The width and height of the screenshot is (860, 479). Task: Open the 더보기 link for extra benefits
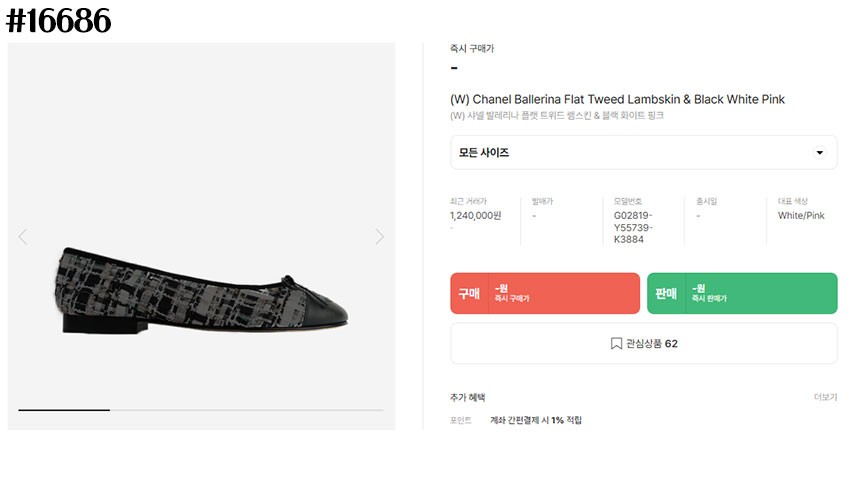(825, 397)
